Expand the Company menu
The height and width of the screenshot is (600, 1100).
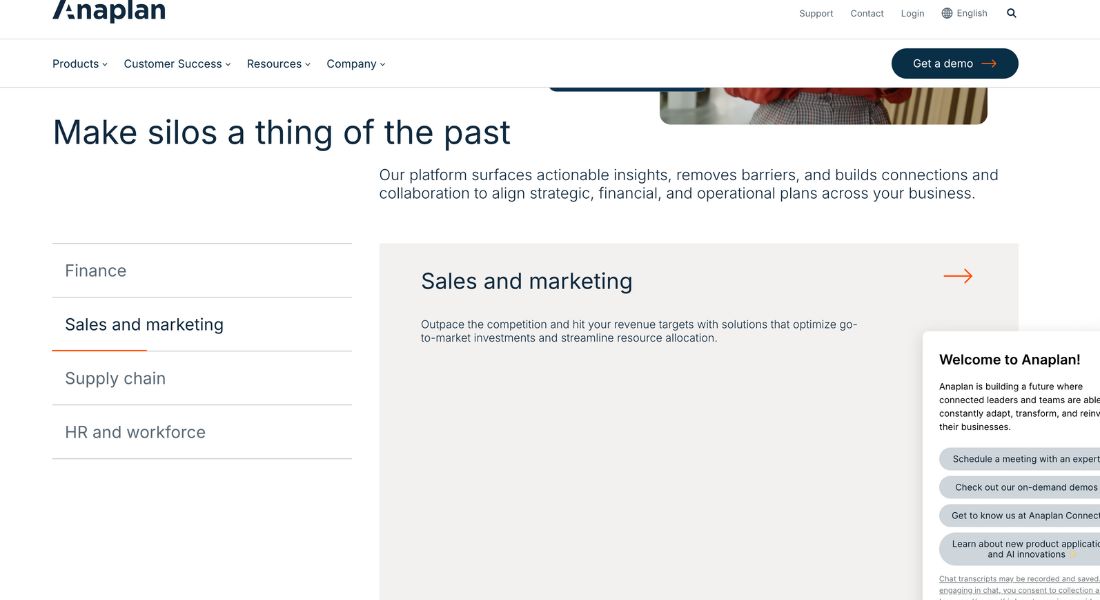click(x=355, y=64)
